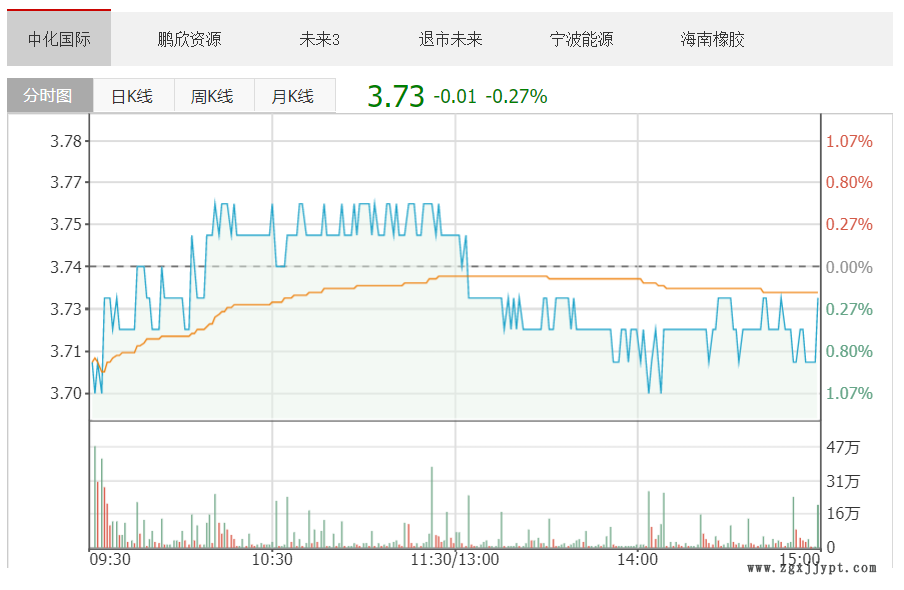Show the 分时图 intraday chart
The image size is (904, 590).
[50, 95]
